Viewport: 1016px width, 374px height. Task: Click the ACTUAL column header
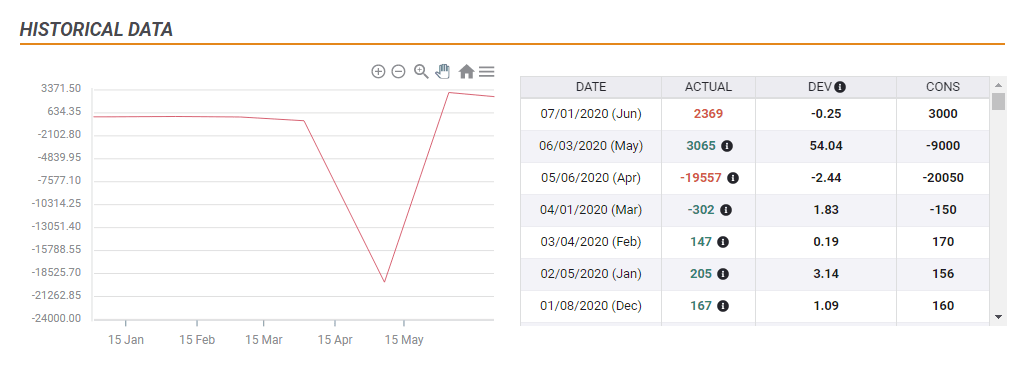tap(708, 87)
